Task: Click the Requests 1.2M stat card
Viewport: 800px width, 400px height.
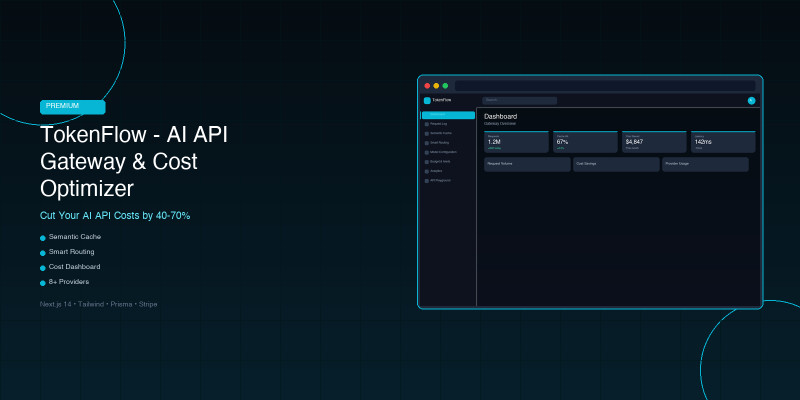Action: pos(516,142)
